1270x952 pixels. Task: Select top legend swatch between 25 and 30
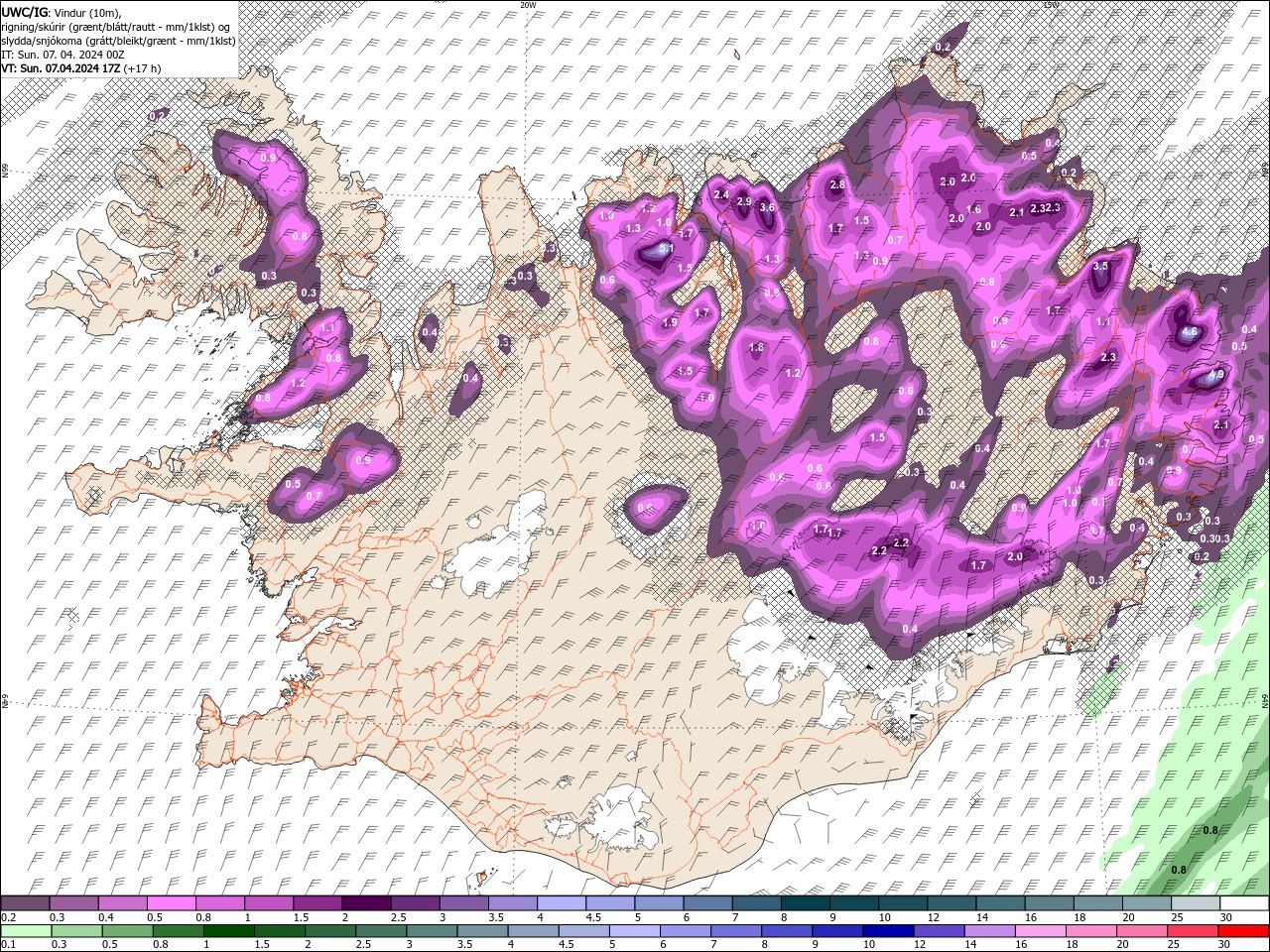(1196, 903)
